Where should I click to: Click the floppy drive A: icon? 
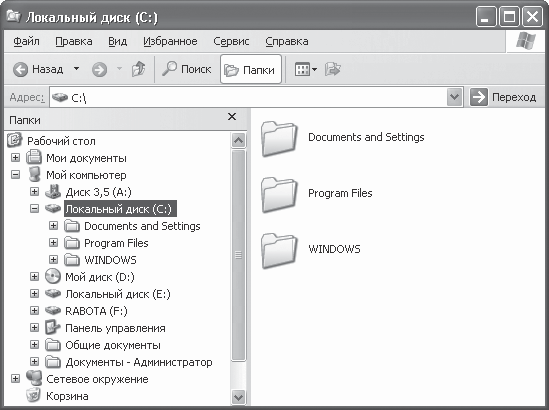53,192
